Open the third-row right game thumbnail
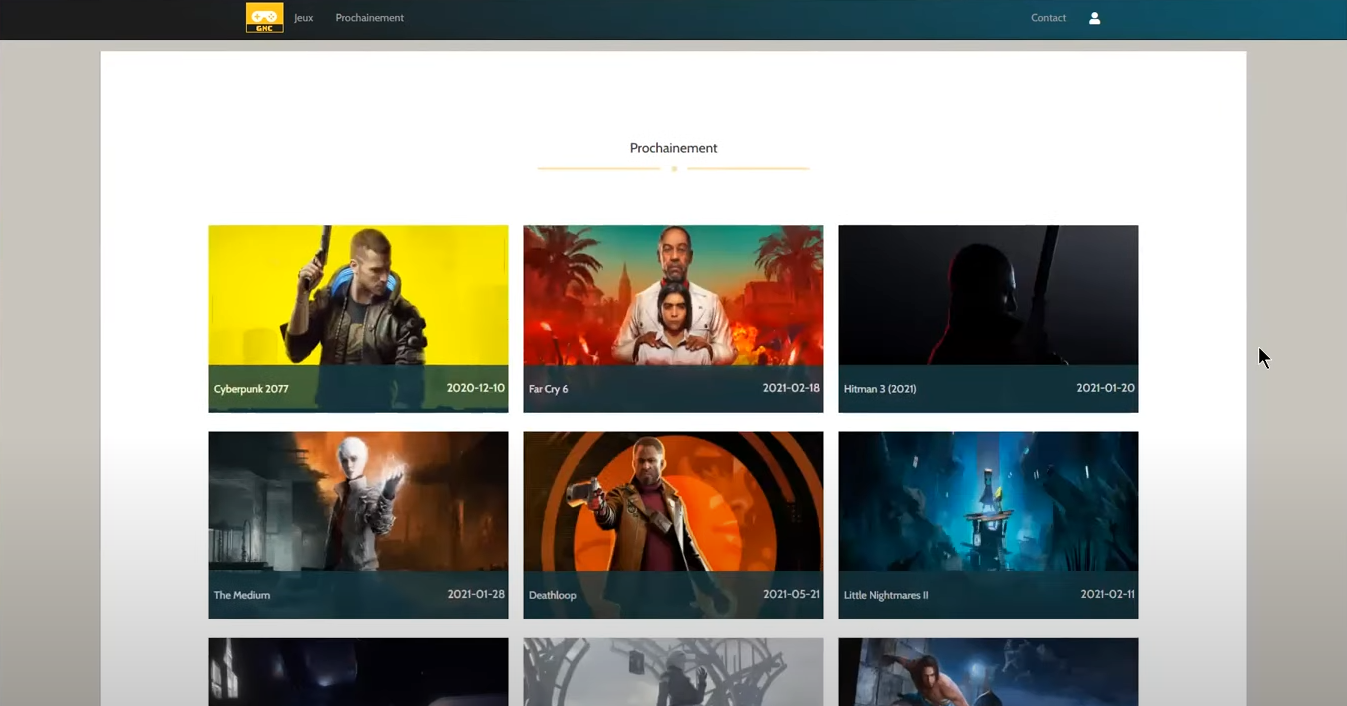This screenshot has height=706, width=1347. pos(988,672)
